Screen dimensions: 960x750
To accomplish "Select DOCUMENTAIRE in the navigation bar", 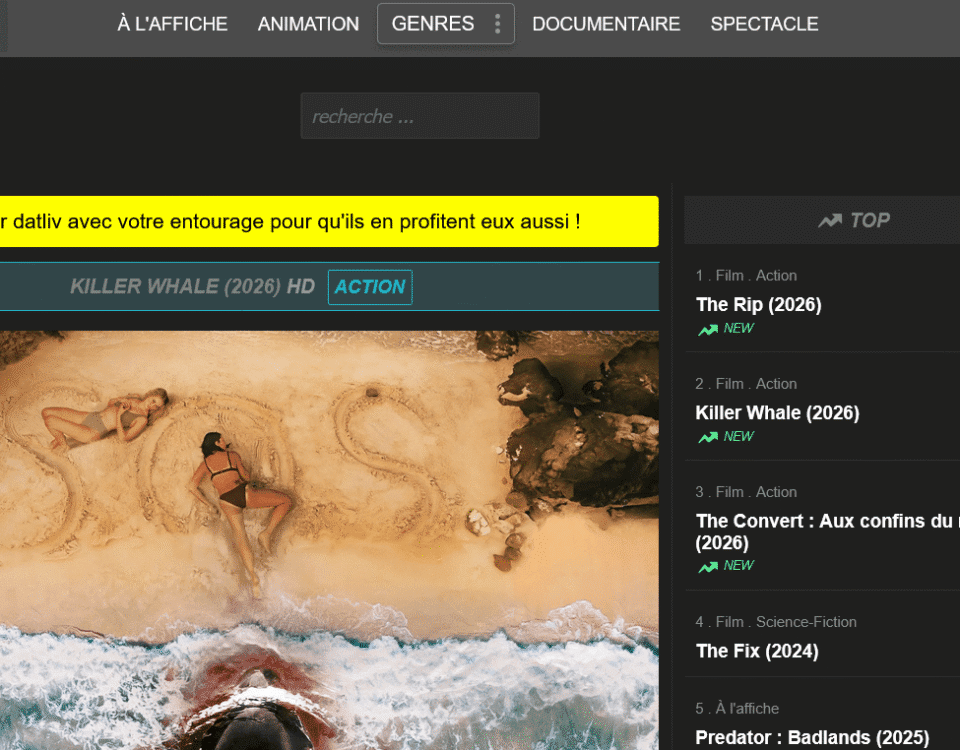I will [605, 24].
